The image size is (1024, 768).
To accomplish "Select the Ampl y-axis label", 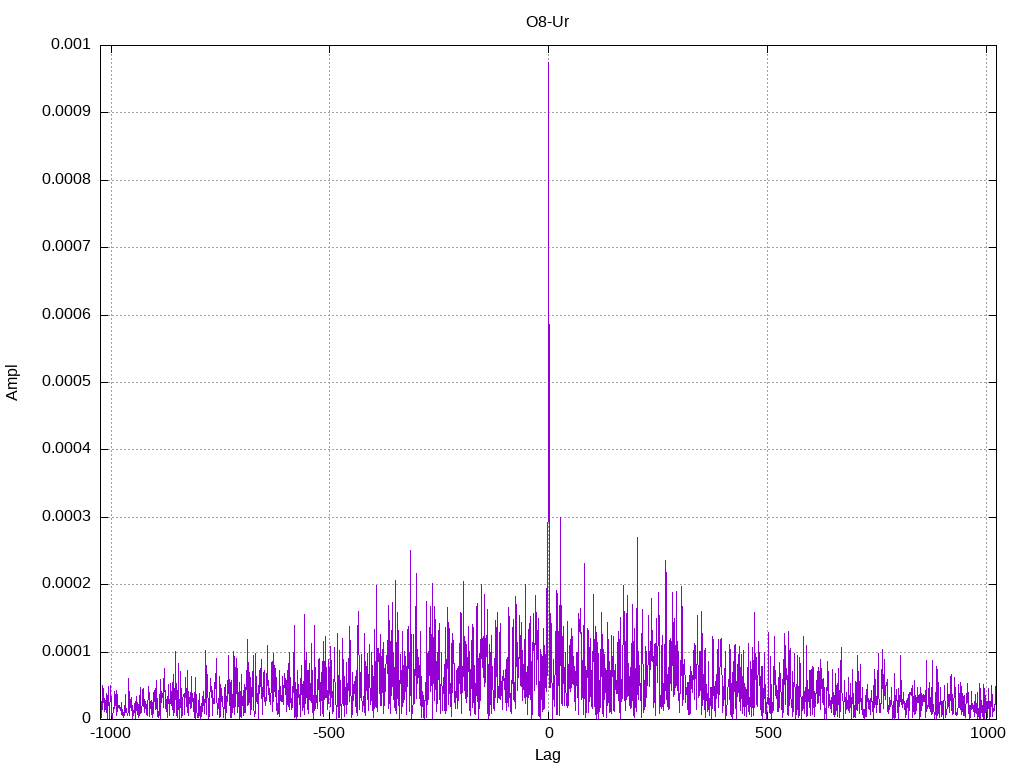I will 12,383.
